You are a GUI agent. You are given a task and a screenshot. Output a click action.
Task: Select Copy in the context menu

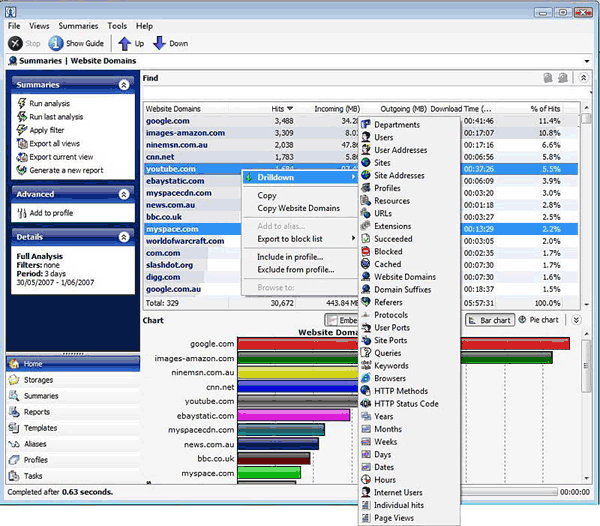pyautogui.click(x=267, y=195)
